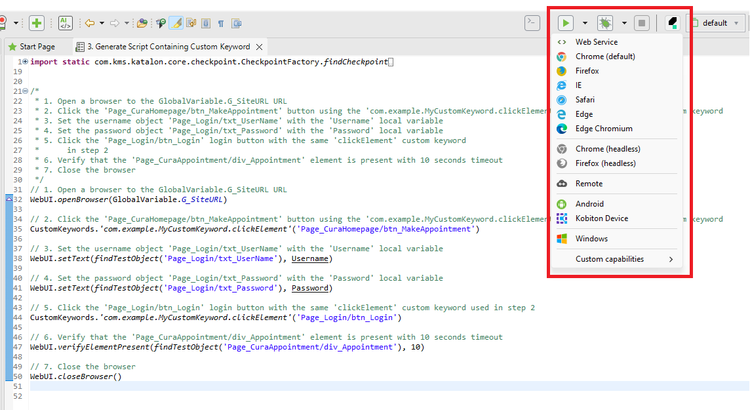Image resolution: width=750 pixels, height=410 pixels.
Task: Close the Generate Script Containing Custom Keyword tab
Action: click(260, 47)
